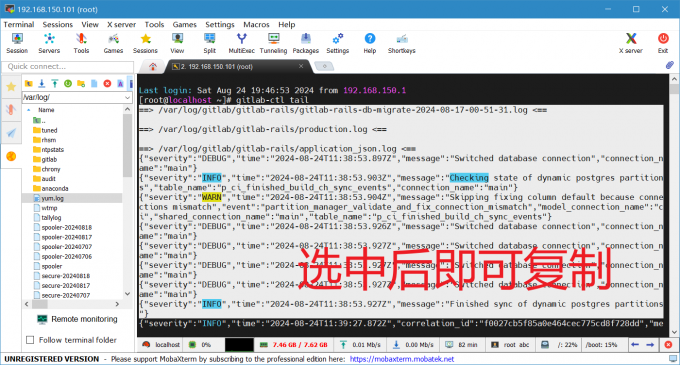This screenshot has height=365, width=680.
Task: Enable Follow terminal folder checkbox
Action: pos(30,340)
